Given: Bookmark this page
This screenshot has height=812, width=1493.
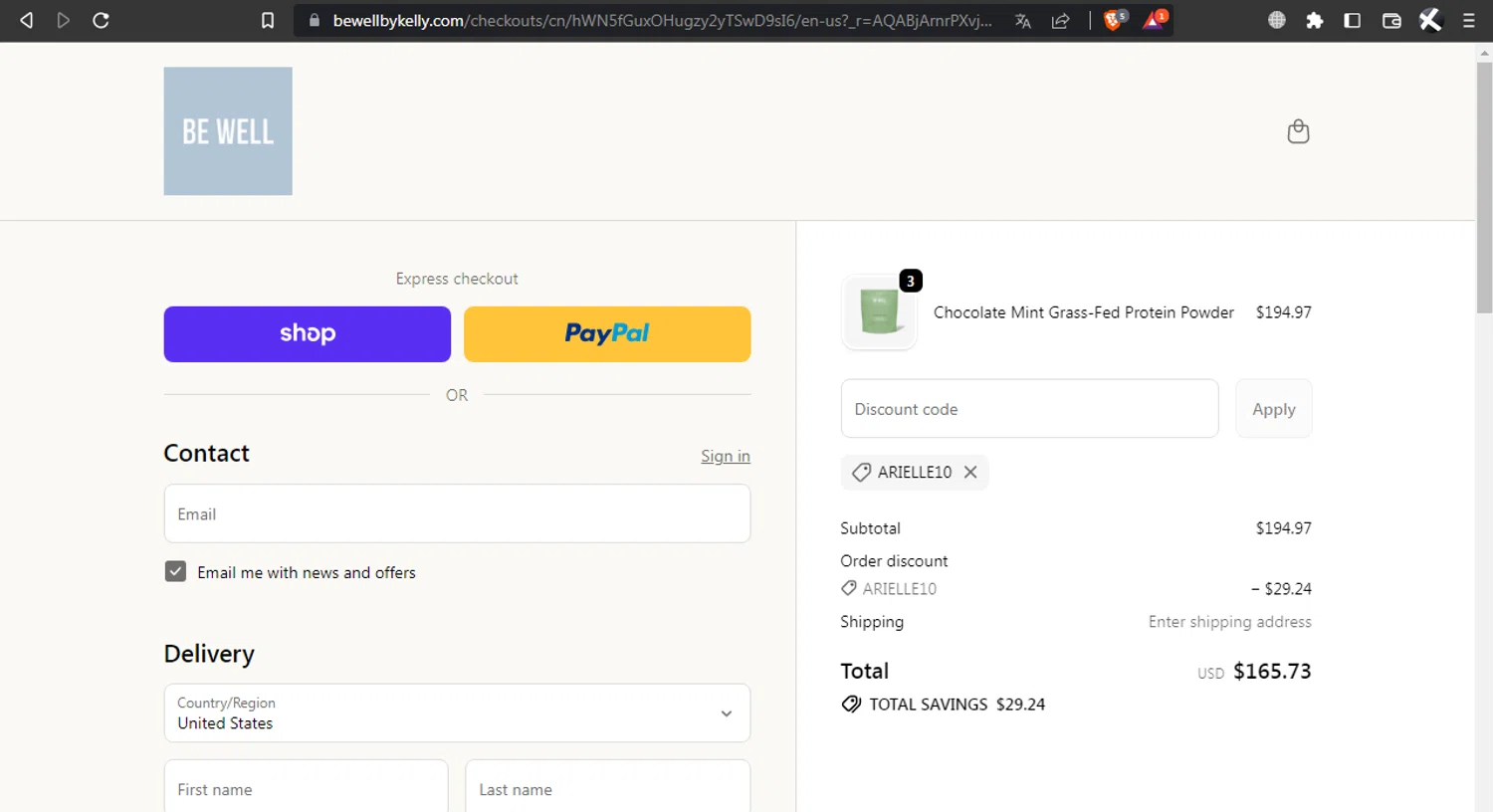Looking at the screenshot, I should coord(268,20).
